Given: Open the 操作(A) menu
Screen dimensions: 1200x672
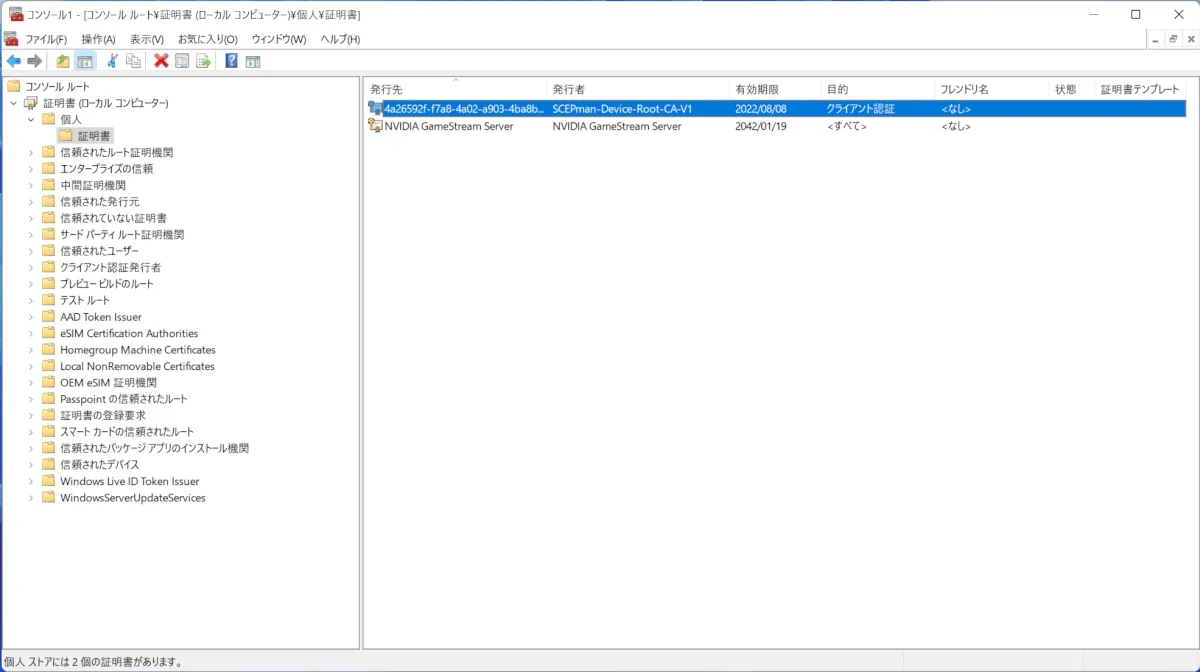Looking at the screenshot, I should click(98, 39).
